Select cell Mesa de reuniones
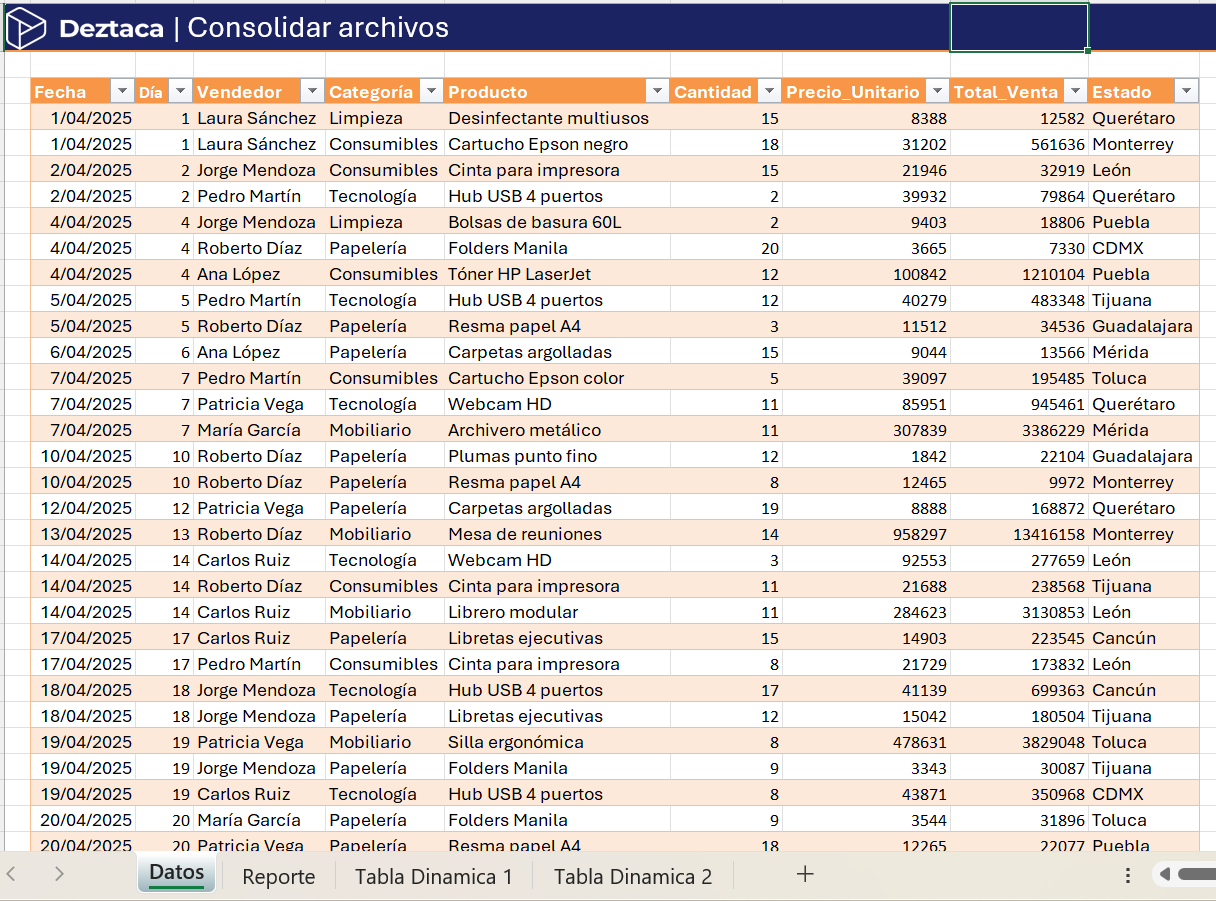This screenshot has width=1216, height=901. tap(557, 534)
